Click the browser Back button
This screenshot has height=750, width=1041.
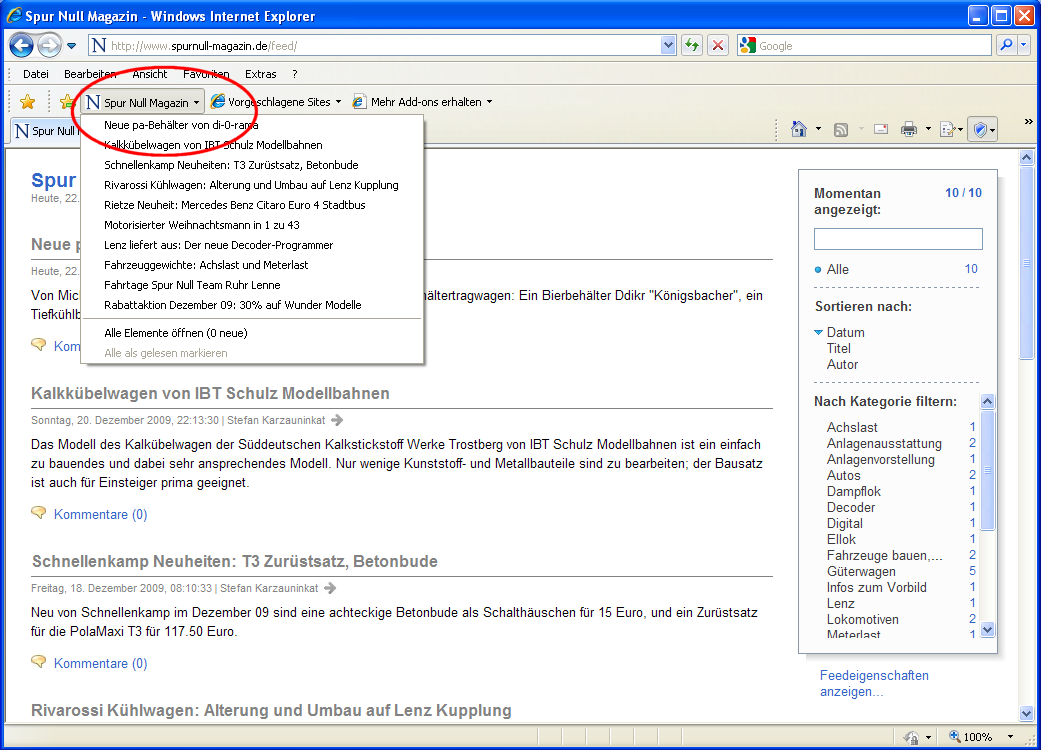point(22,45)
